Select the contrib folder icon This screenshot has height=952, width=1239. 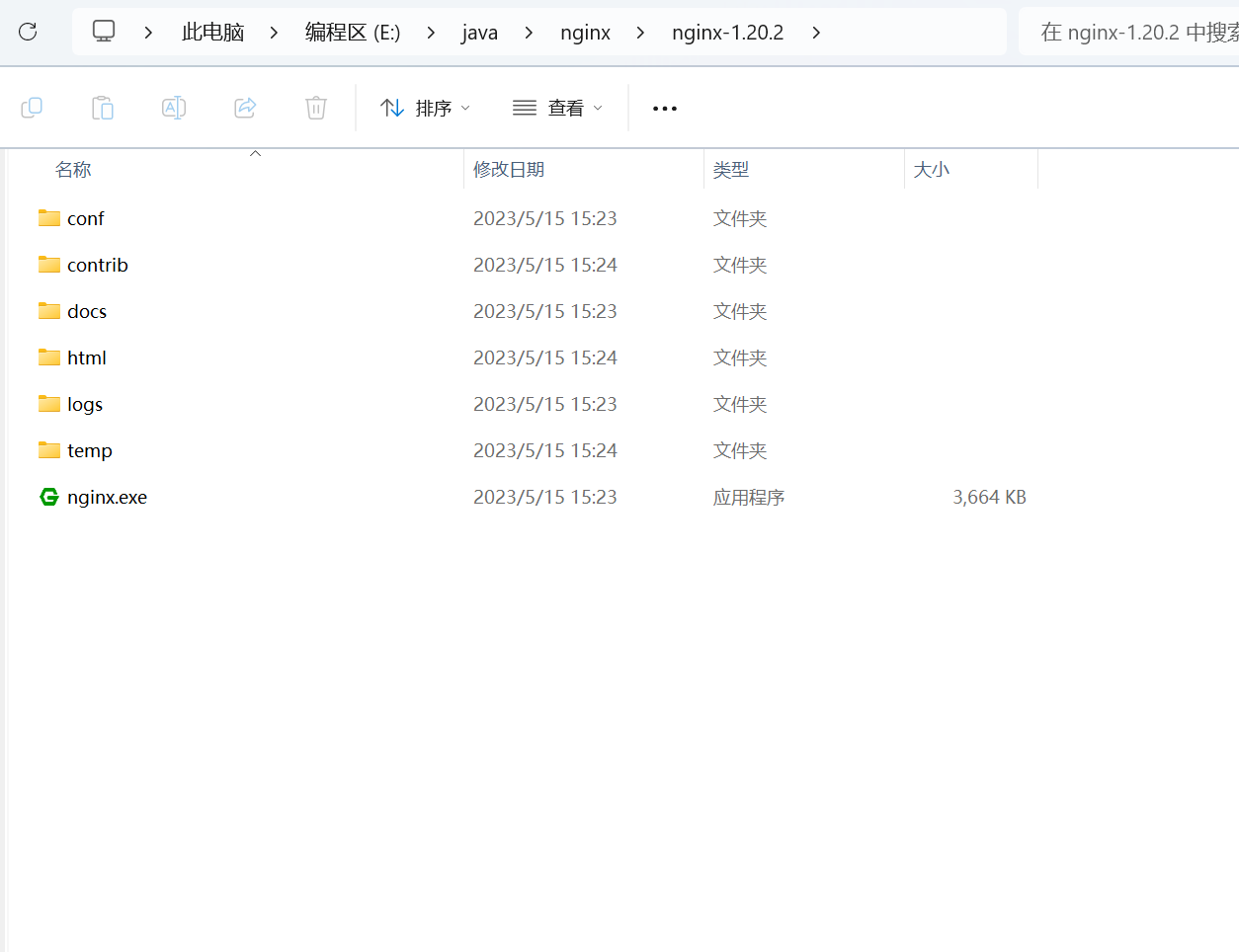[x=49, y=265]
